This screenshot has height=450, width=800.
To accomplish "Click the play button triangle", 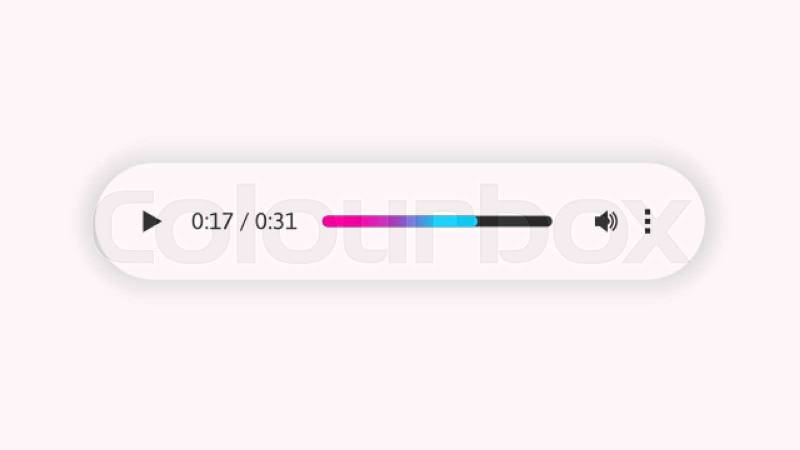I will [152, 221].
